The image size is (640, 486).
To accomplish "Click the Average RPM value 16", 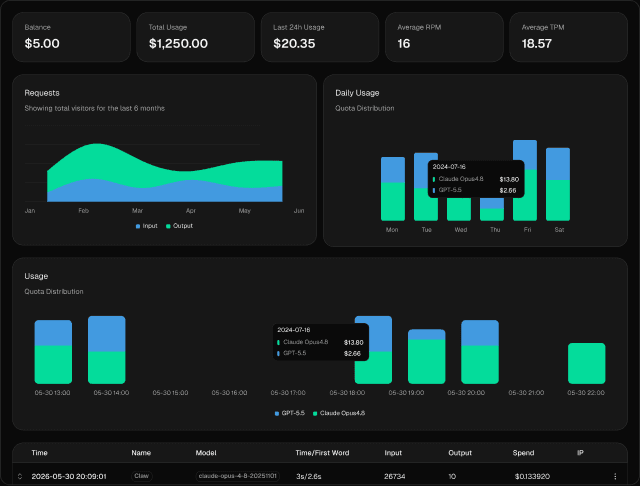I will (404, 44).
